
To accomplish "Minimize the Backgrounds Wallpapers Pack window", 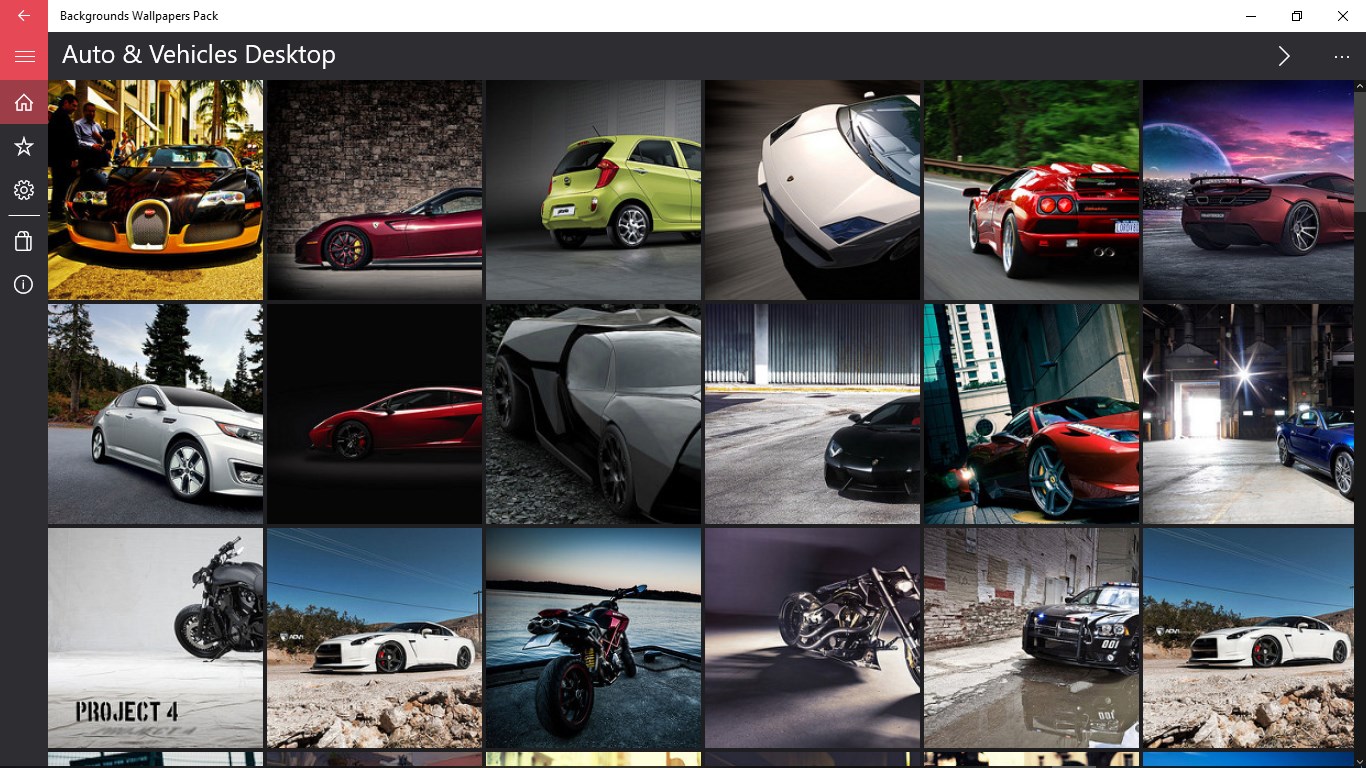I will [1251, 16].
